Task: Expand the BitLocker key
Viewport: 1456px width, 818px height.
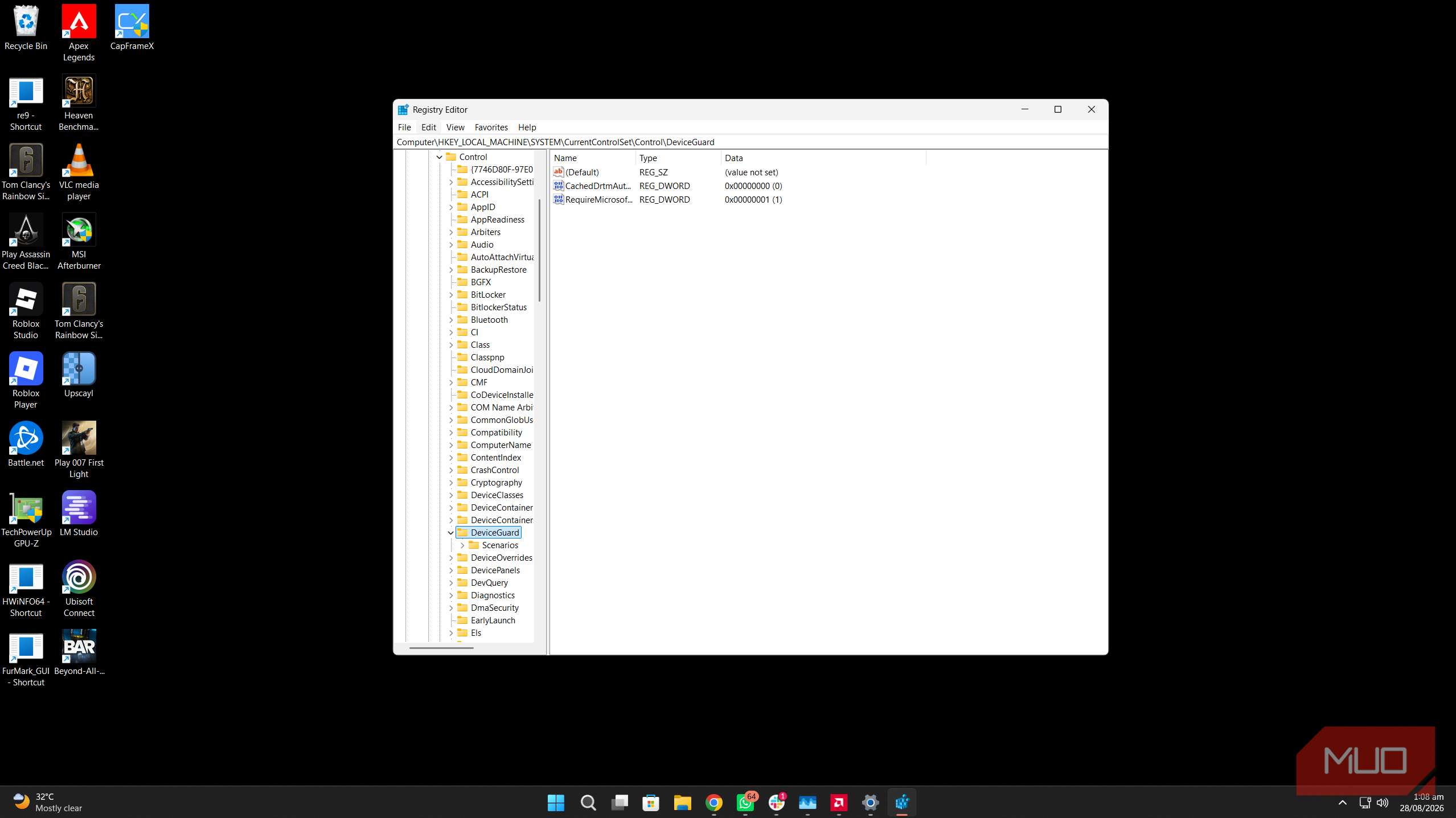Action: click(x=451, y=295)
